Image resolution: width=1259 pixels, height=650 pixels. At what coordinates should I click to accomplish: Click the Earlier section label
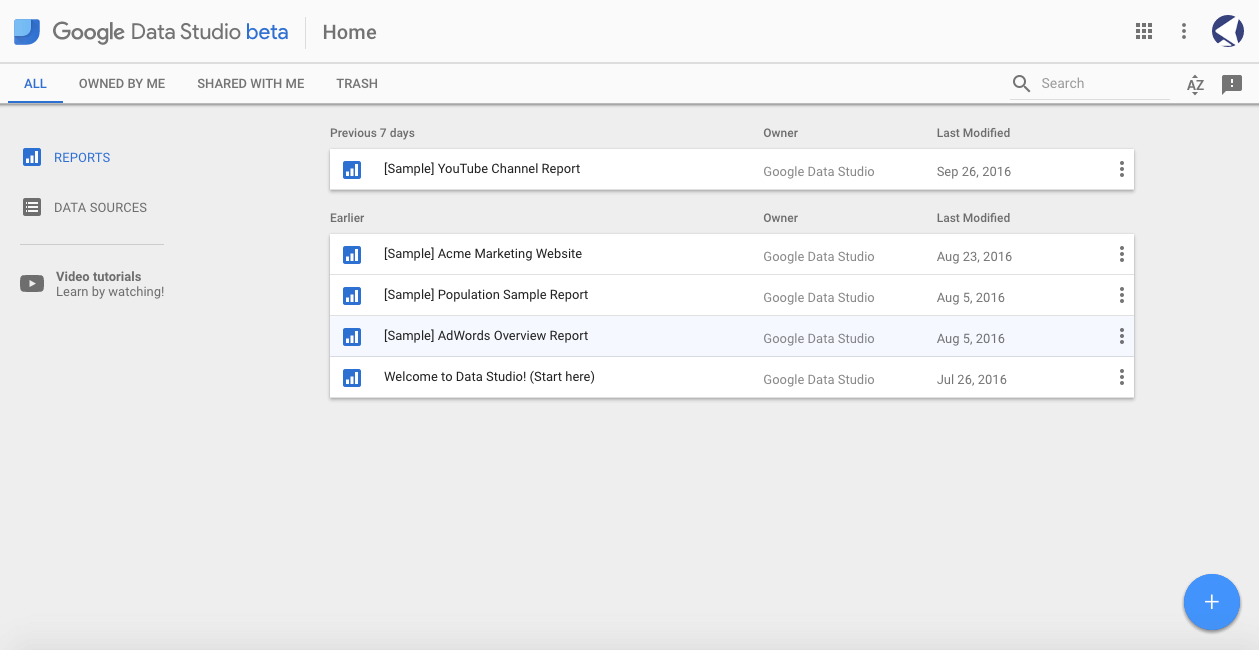347,218
